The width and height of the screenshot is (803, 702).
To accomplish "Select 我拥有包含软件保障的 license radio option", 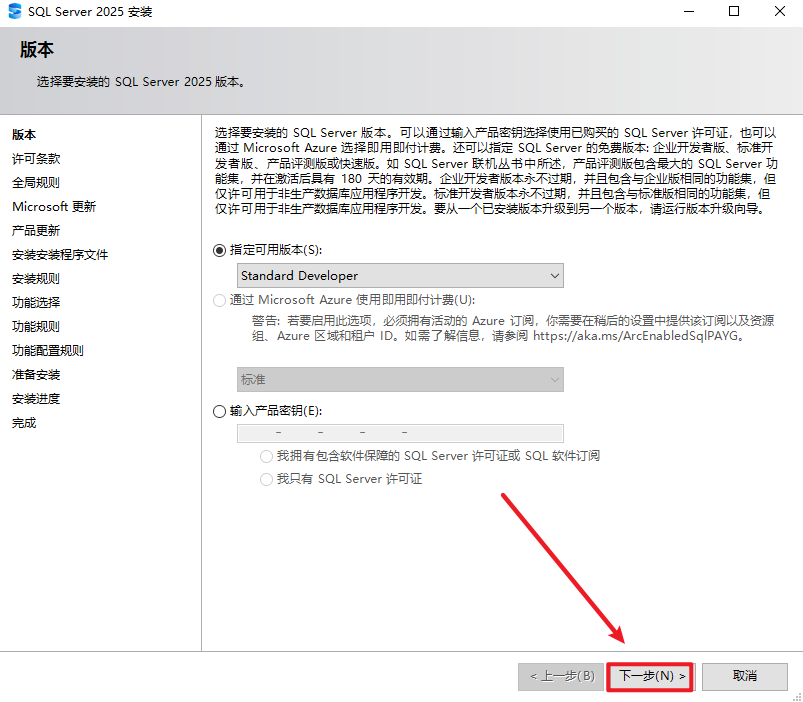I will (x=266, y=456).
